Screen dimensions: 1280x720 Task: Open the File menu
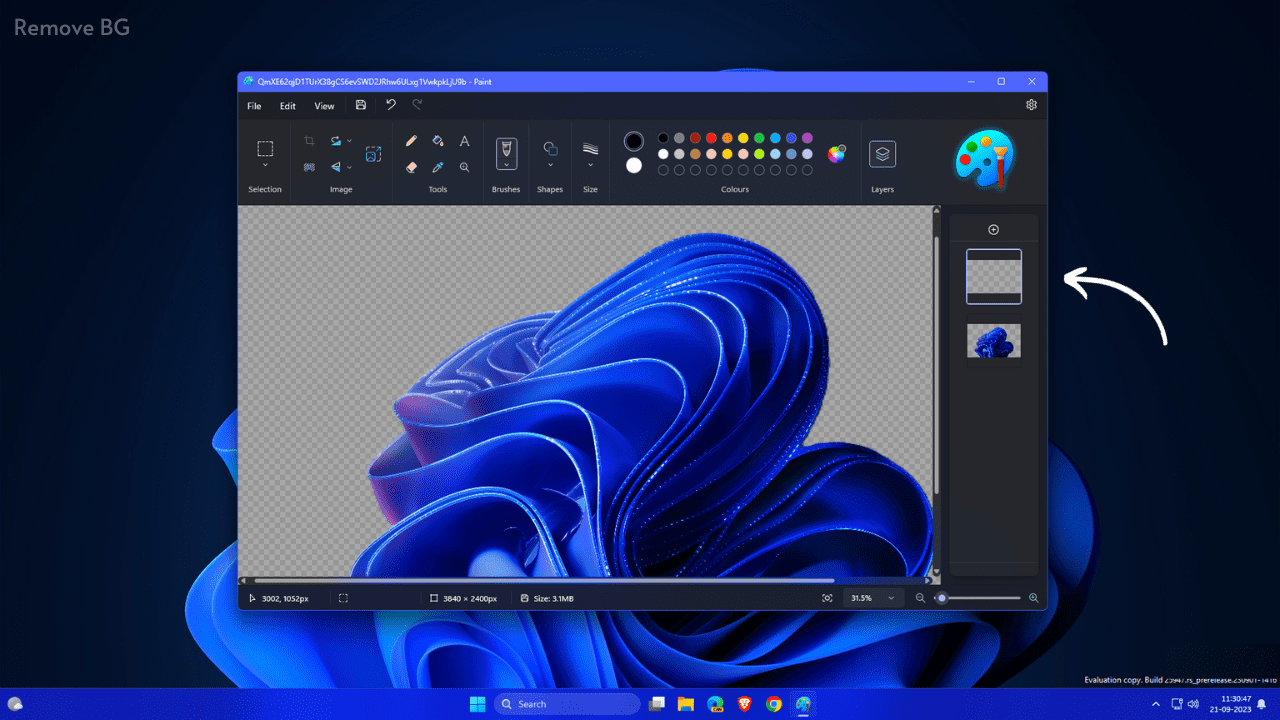click(254, 106)
